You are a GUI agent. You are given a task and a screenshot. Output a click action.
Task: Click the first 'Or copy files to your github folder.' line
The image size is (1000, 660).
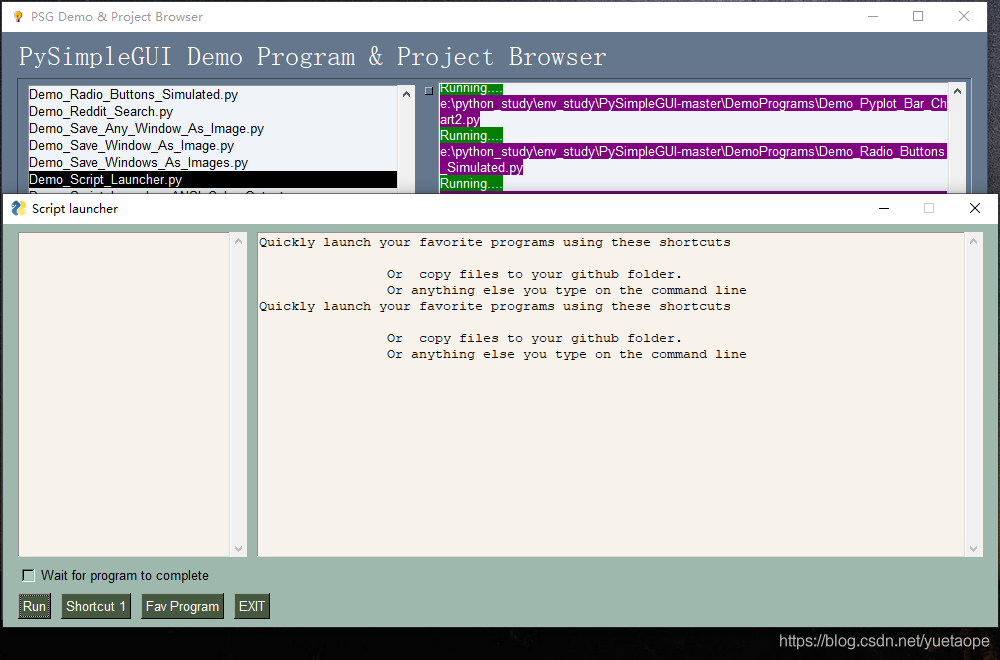(534, 274)
